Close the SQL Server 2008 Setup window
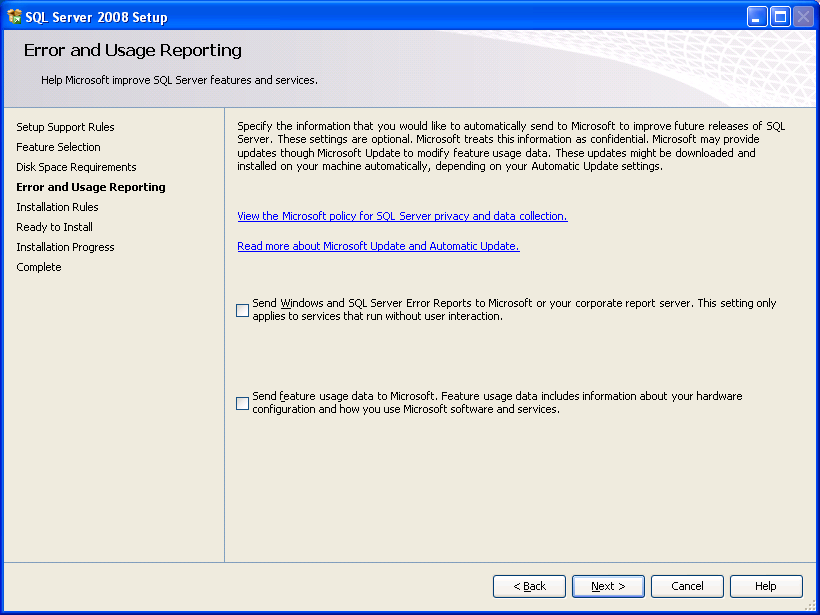 [x=803, y=17]
